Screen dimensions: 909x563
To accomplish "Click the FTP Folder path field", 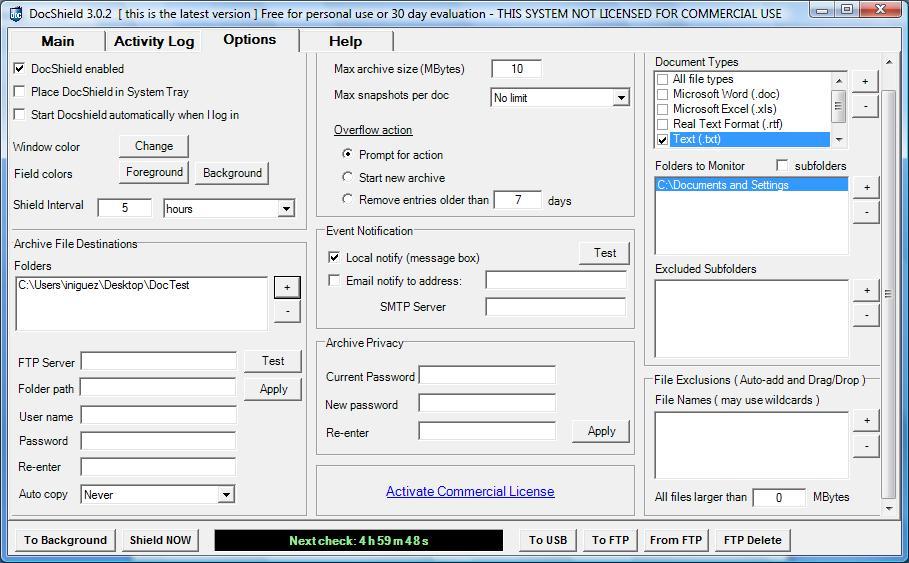I will [158, 388].
